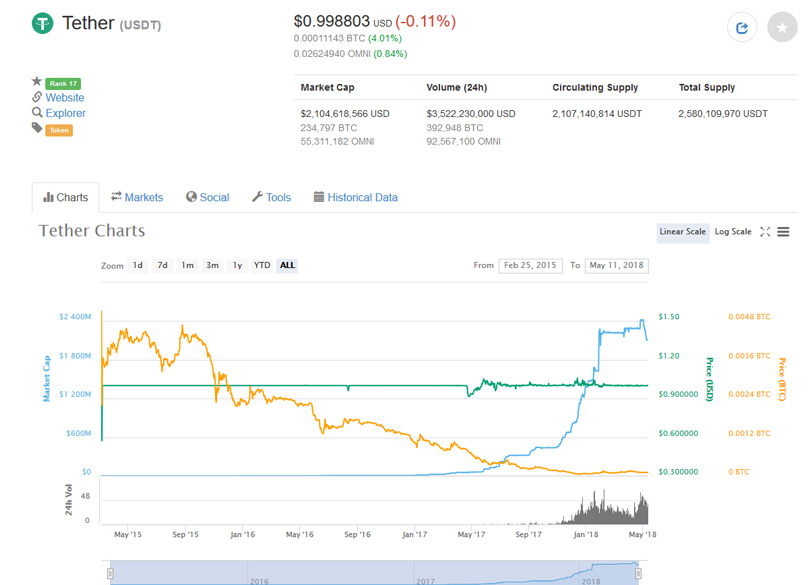Screen dimensions: 808x585
Task: Click the Tether Charts heading
Action: pyautogui.click(x=92, y=230)
